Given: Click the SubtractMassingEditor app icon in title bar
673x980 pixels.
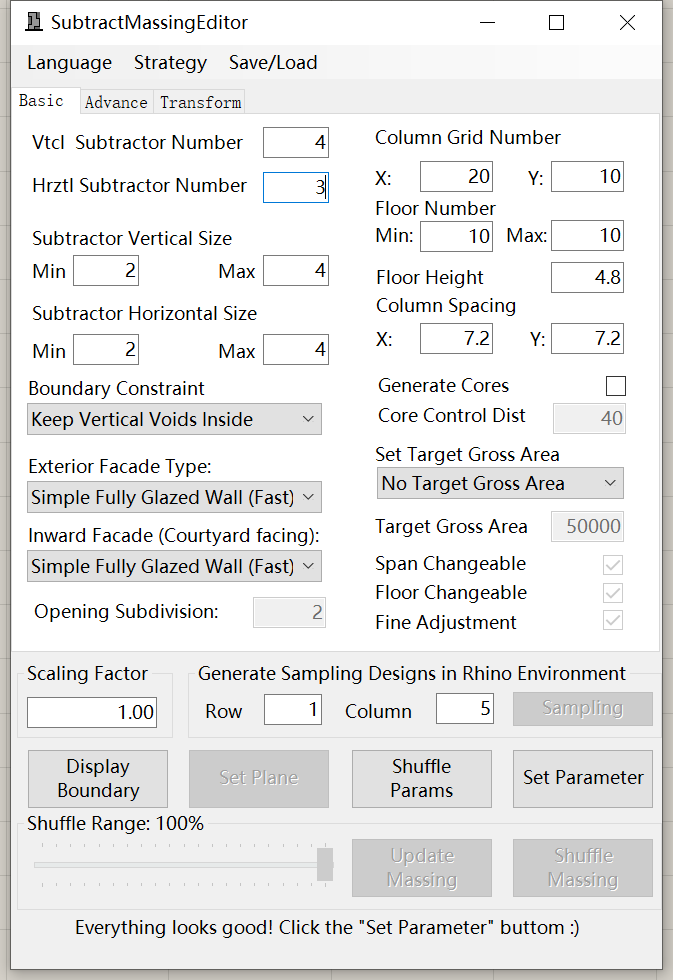Looking at the screenshot, I should pos(34,22).
